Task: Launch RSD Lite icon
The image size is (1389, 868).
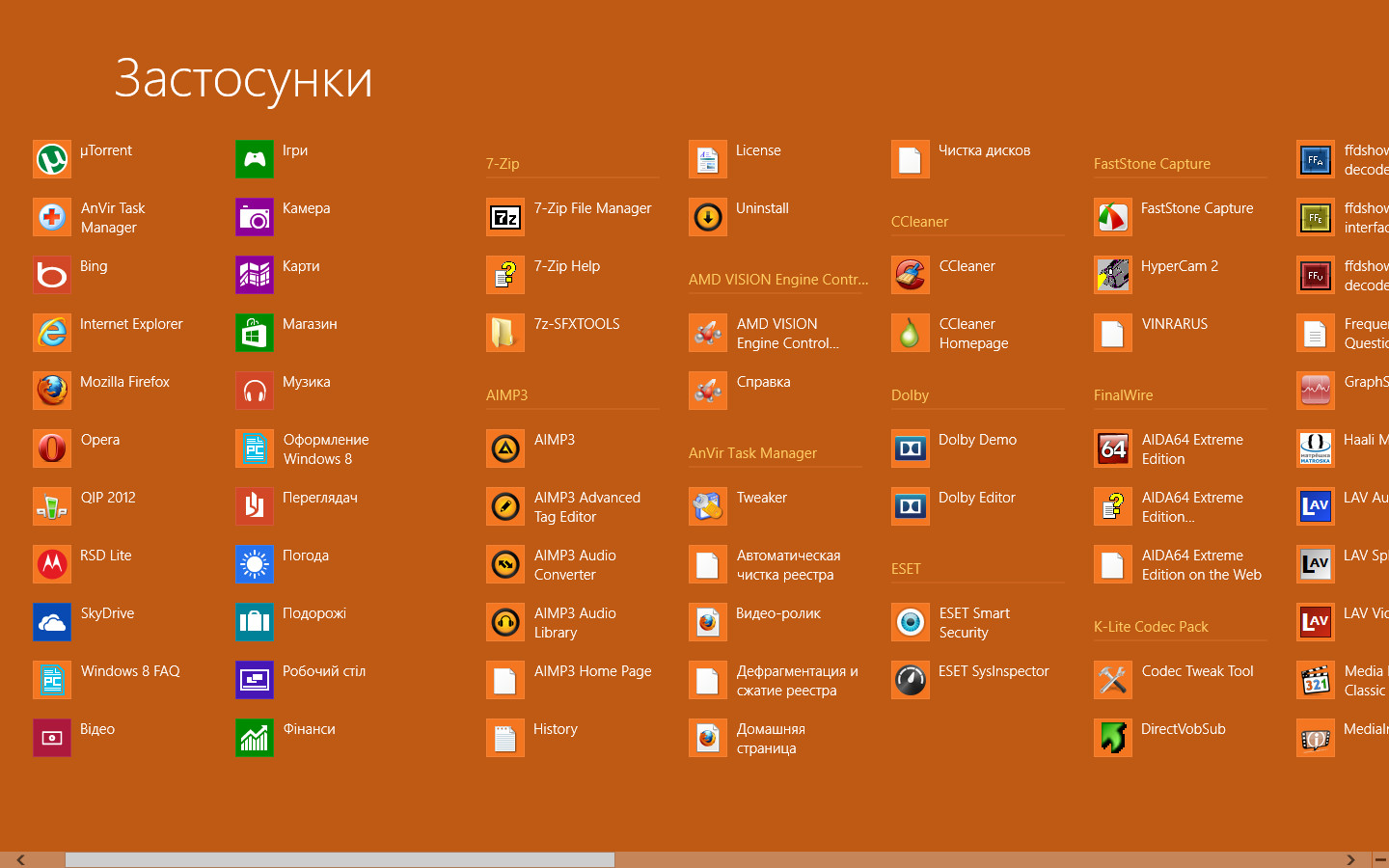Action: tap(52, 564)
